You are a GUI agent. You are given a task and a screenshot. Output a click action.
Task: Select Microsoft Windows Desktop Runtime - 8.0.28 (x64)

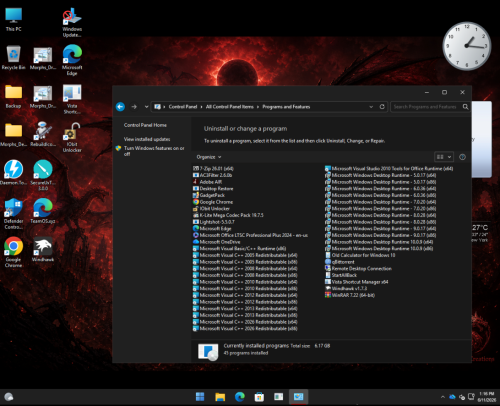381,215
